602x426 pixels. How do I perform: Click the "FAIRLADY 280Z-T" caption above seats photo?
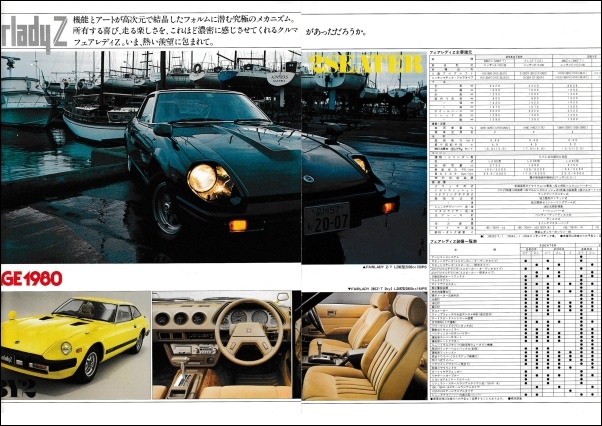coord(387,289)
